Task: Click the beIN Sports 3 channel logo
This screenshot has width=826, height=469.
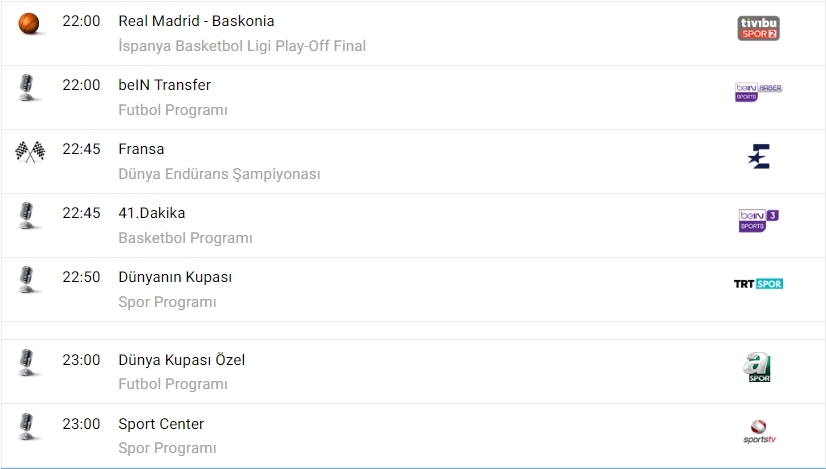Action: (x=758, y=220)
